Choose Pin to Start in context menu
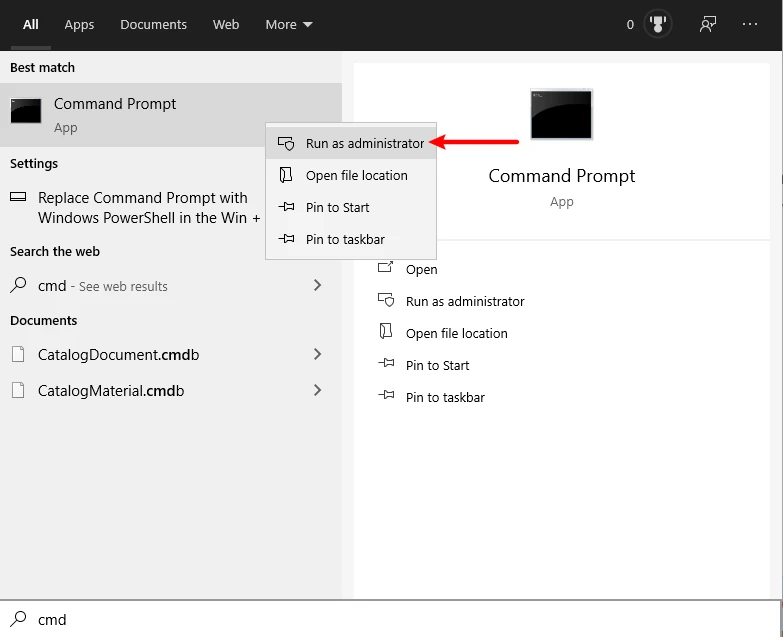The image size is (783, 637). [x=351, y=207]
